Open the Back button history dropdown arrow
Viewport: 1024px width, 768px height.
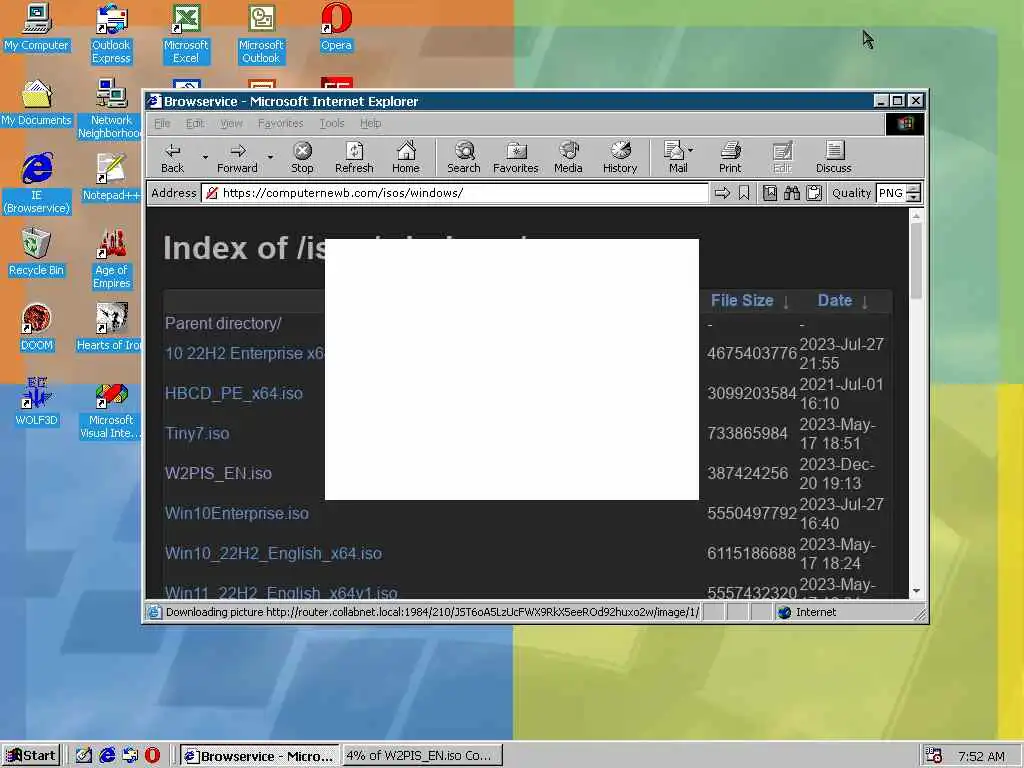[205, 157]
